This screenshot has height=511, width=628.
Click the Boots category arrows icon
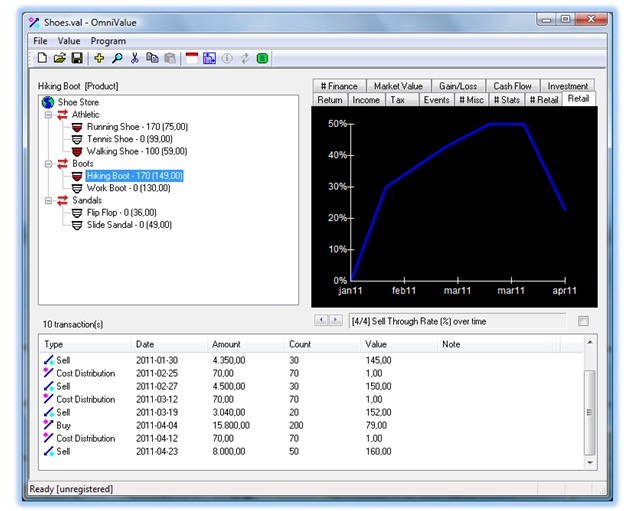coord(62,164)
